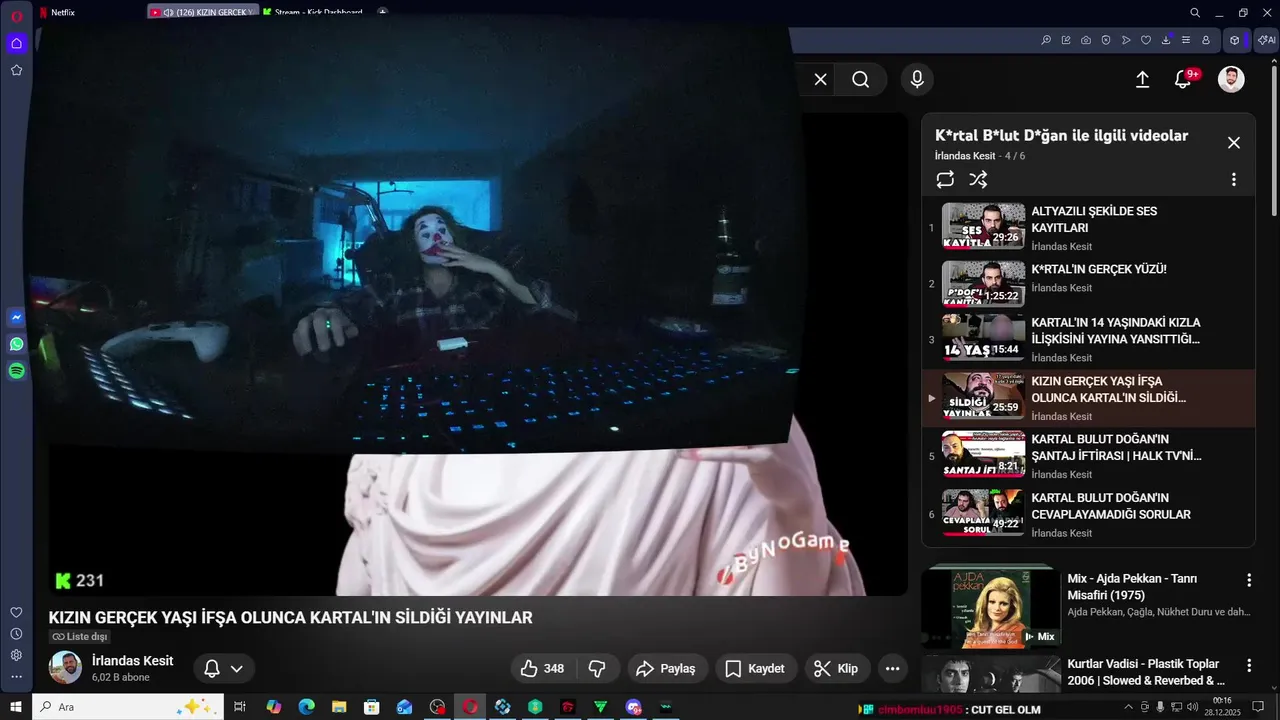Screen dimensions: 1280x720
Task: Click the Opera home icon in sidebar
Action: (x=16, y=43)
